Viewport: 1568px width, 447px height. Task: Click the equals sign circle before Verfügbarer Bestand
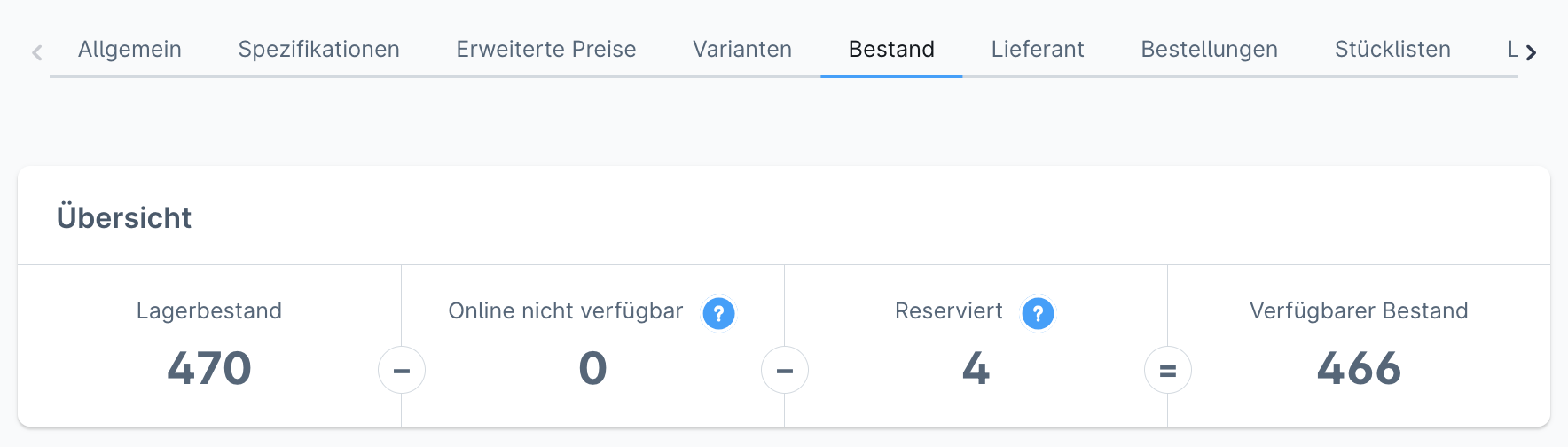tap(1168, 370)
